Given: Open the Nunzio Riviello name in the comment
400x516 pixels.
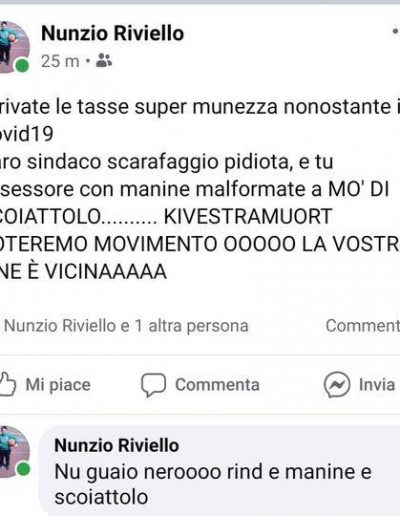Looking at the screenshot, I should 116,445.
